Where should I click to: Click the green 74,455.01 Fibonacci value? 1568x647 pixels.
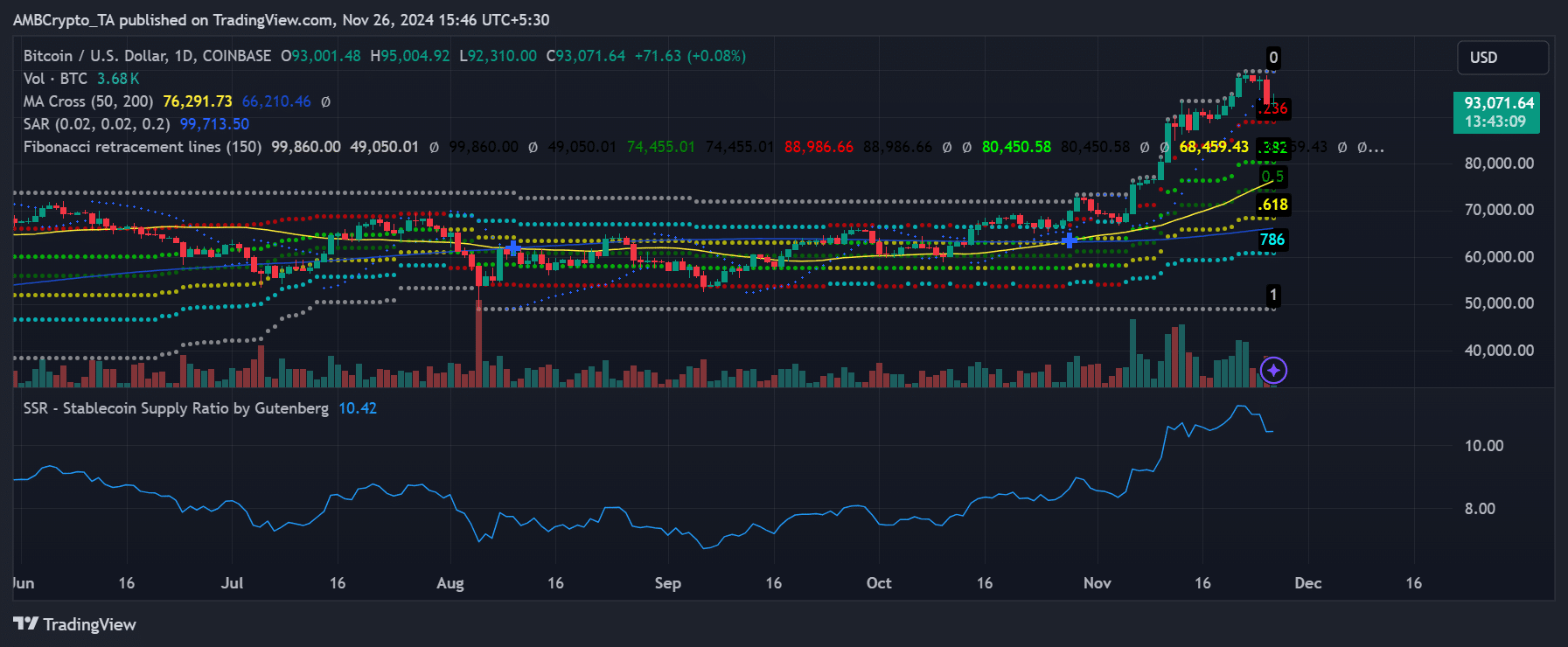(x=661, y=147)
